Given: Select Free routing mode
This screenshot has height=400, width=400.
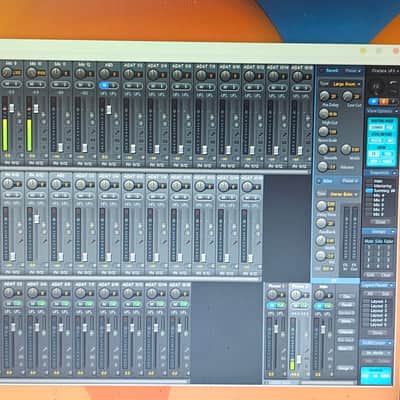Looking at the screenshot, I should (389, 127).
